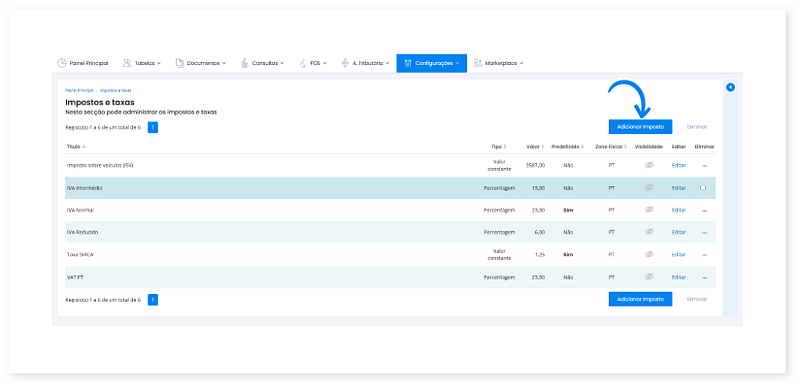Expand Configurações dropdown chevron

click(x=458, y=63)
